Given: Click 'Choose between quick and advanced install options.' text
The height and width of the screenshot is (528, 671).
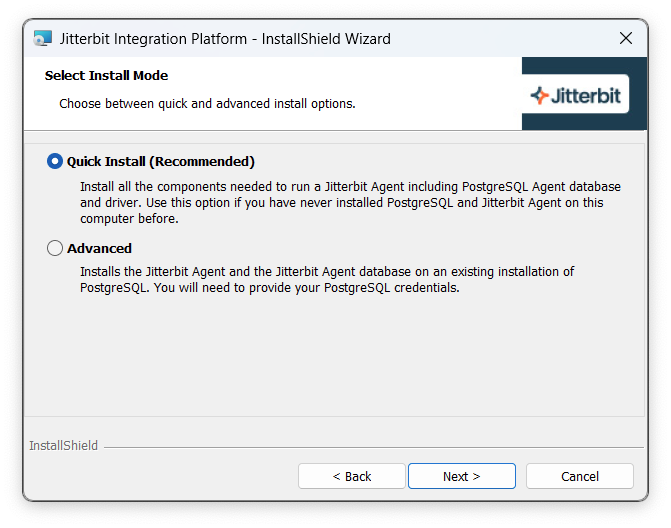Looking at the screenshot, I should point(208,104).
